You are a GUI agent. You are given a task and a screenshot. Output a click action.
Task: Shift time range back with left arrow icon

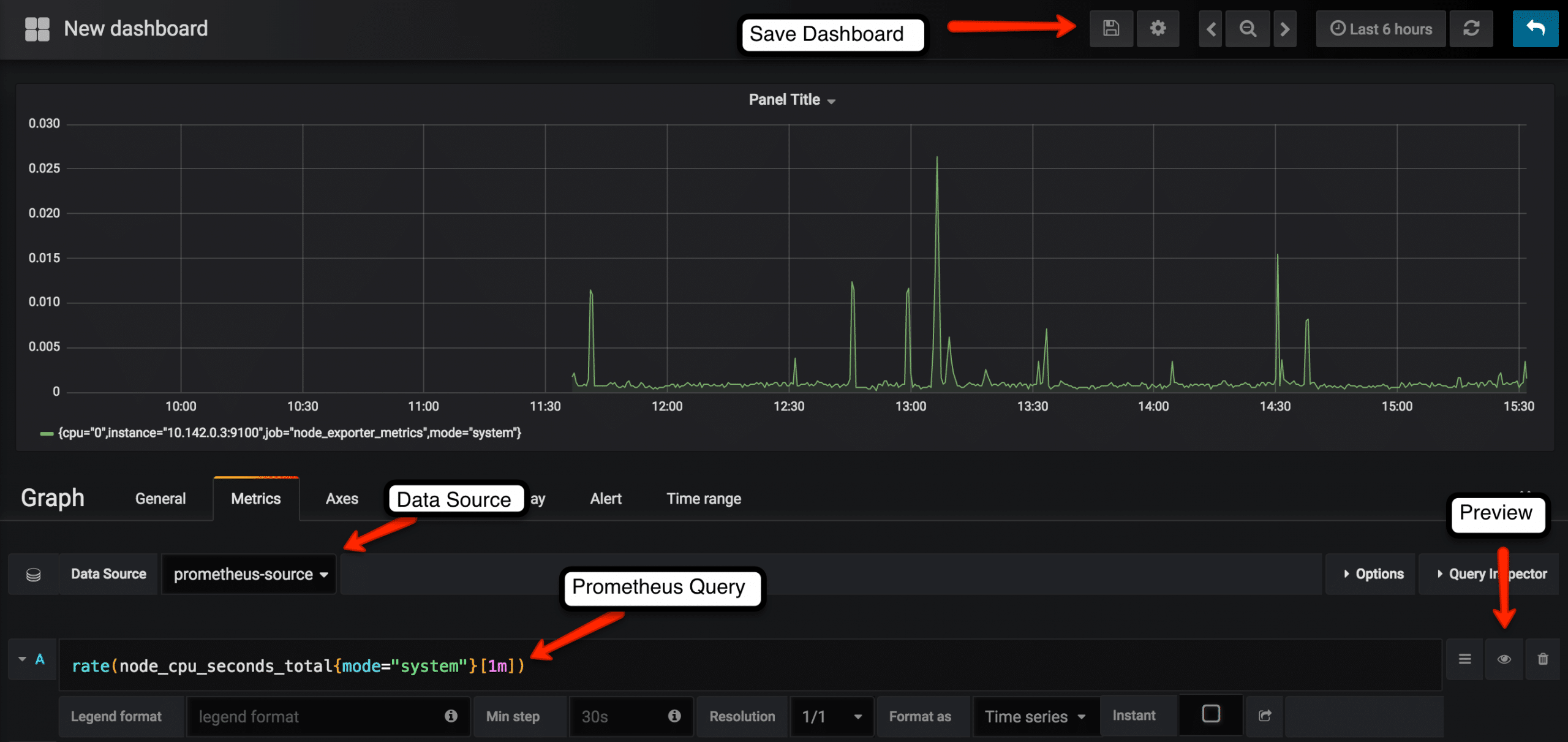coord(1210,28)
